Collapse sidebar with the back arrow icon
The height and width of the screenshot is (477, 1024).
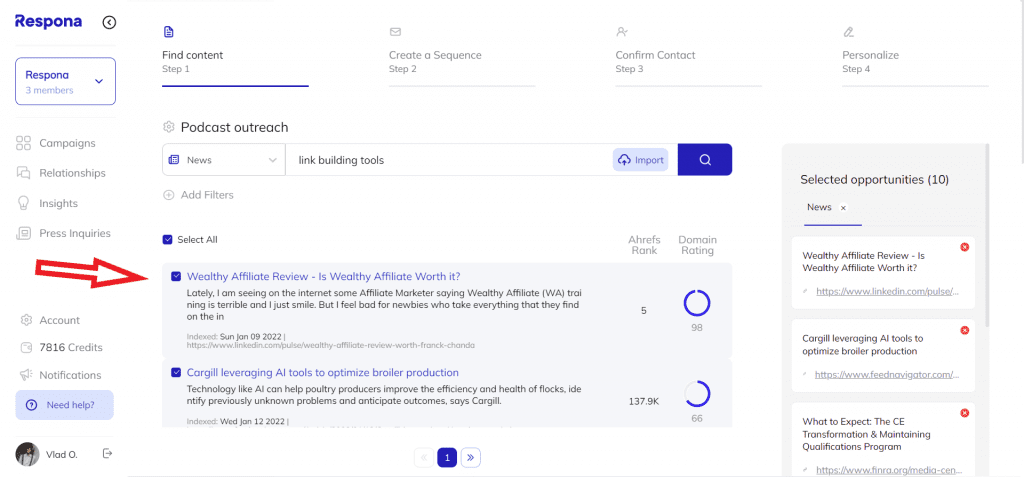click(110, 23)
